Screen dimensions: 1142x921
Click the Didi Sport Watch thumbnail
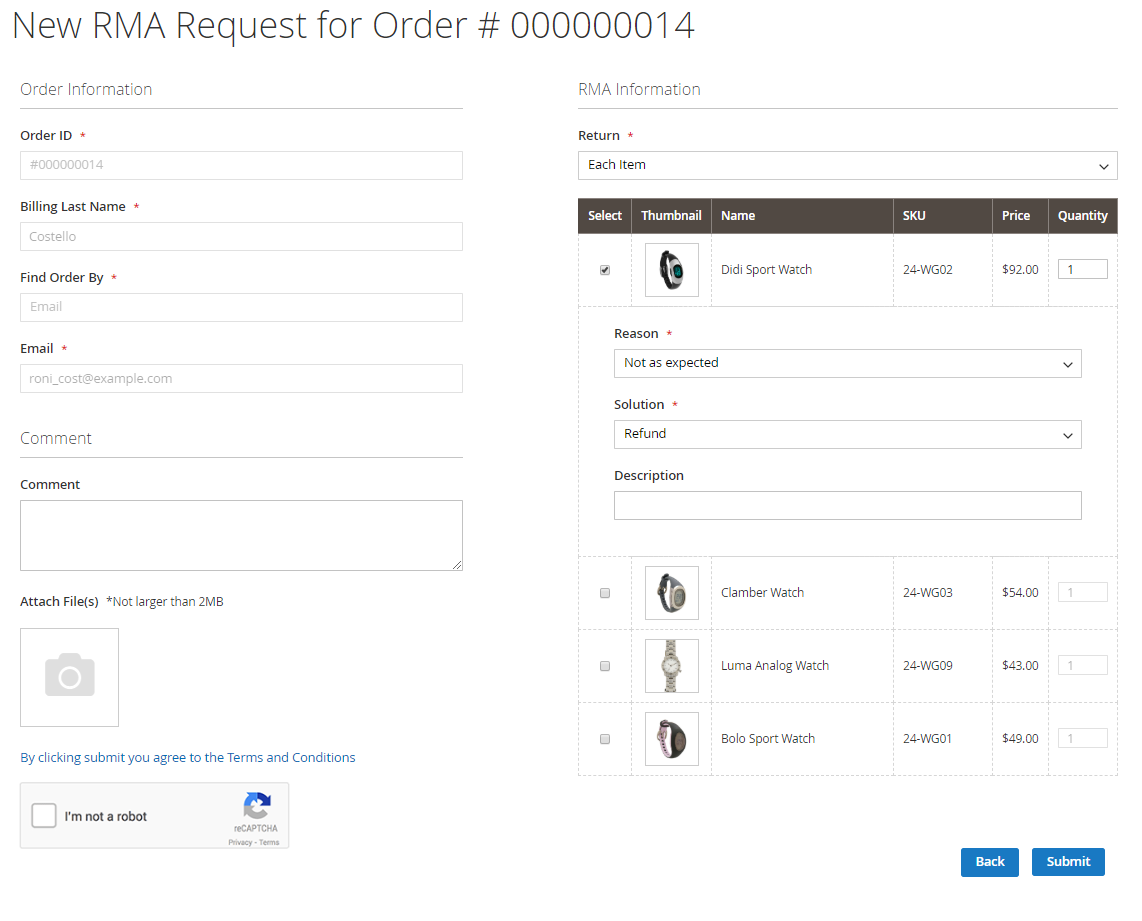coord(671,270)
